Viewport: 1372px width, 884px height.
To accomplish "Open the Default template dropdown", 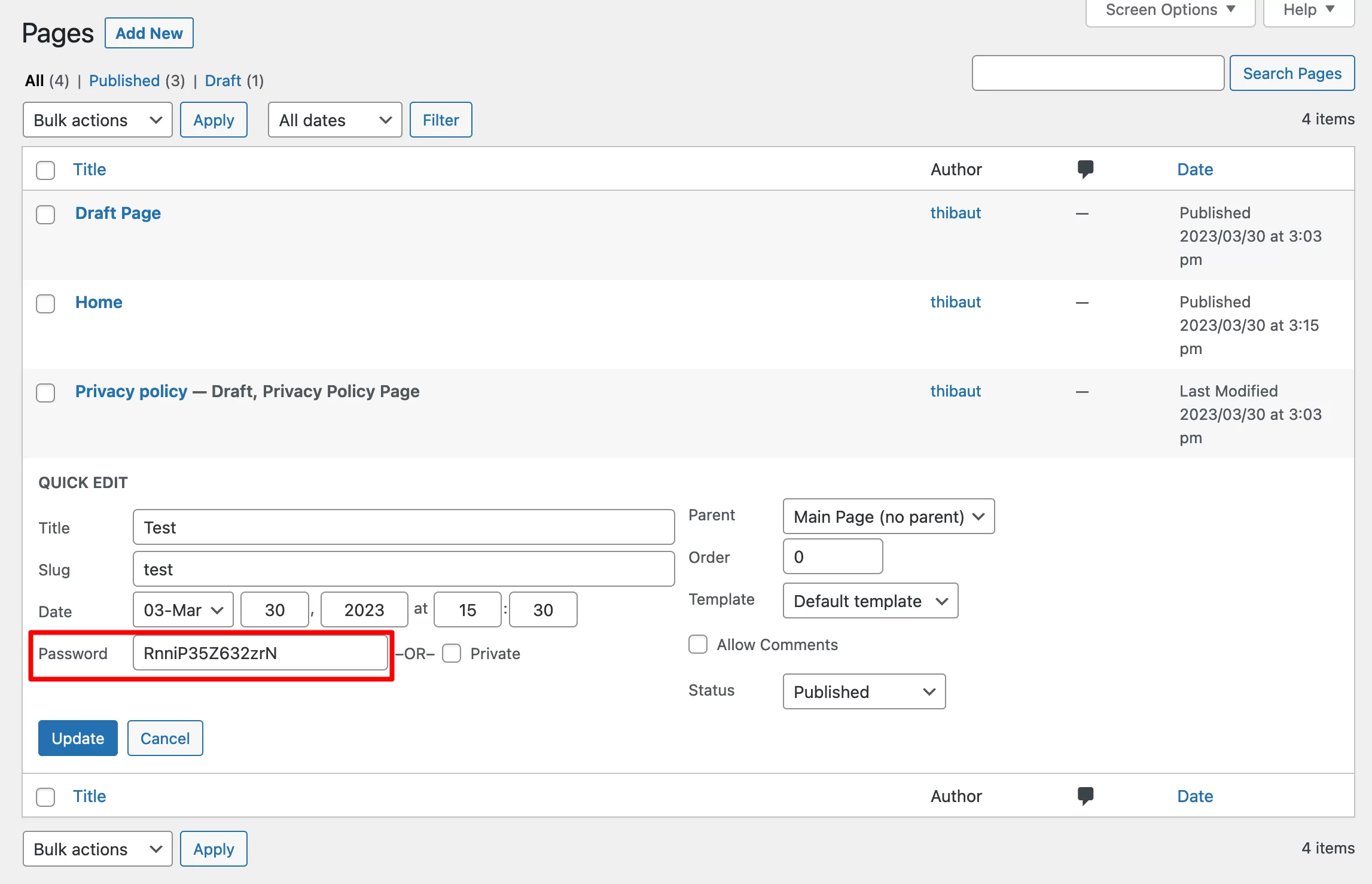I will coord(870,600).
